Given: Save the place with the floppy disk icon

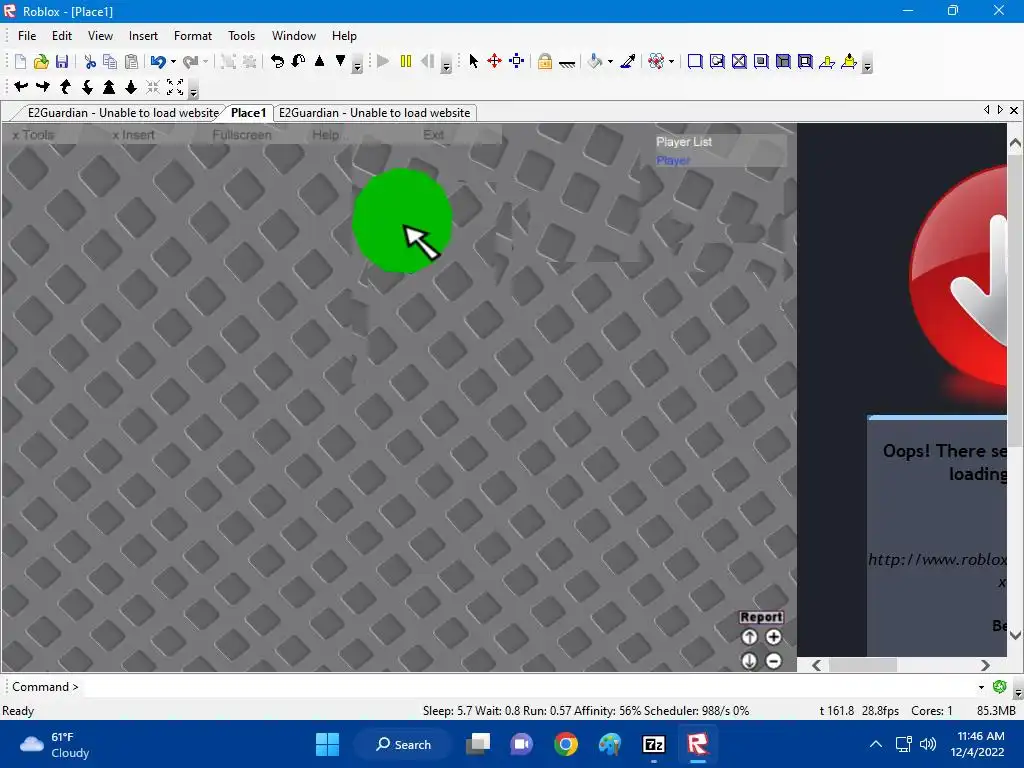Looking at the screenshot, I should (x=62, y=61).
